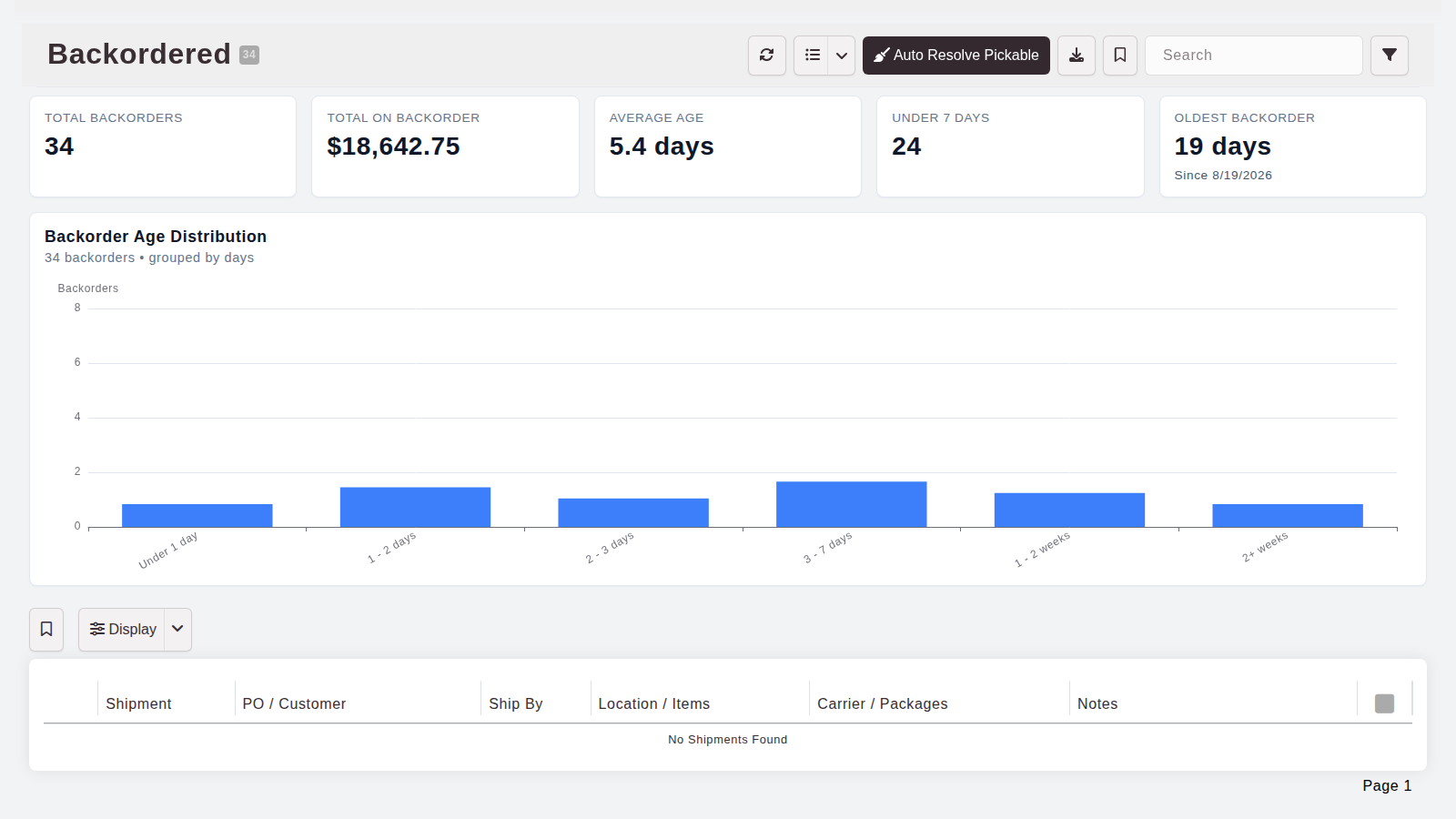Click the bookmark icon in header toolbar
The image size is (1456, 819).
(x=1120, y=56)
